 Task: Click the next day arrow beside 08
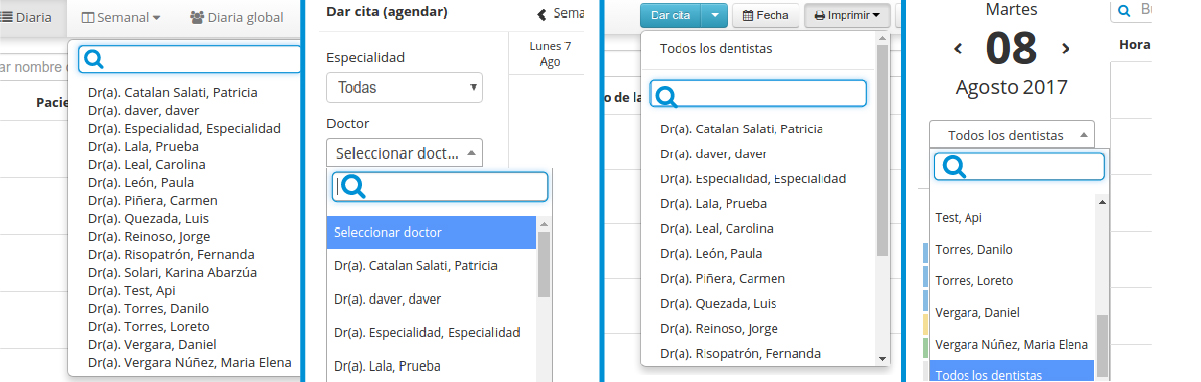[x=1066, y=48]
